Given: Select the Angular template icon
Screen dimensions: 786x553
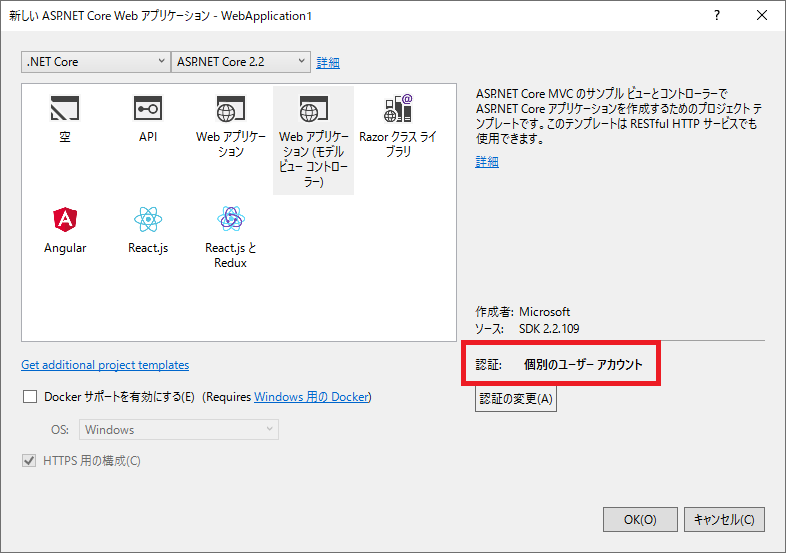Looking at the screenshot, I should (65, 220).
